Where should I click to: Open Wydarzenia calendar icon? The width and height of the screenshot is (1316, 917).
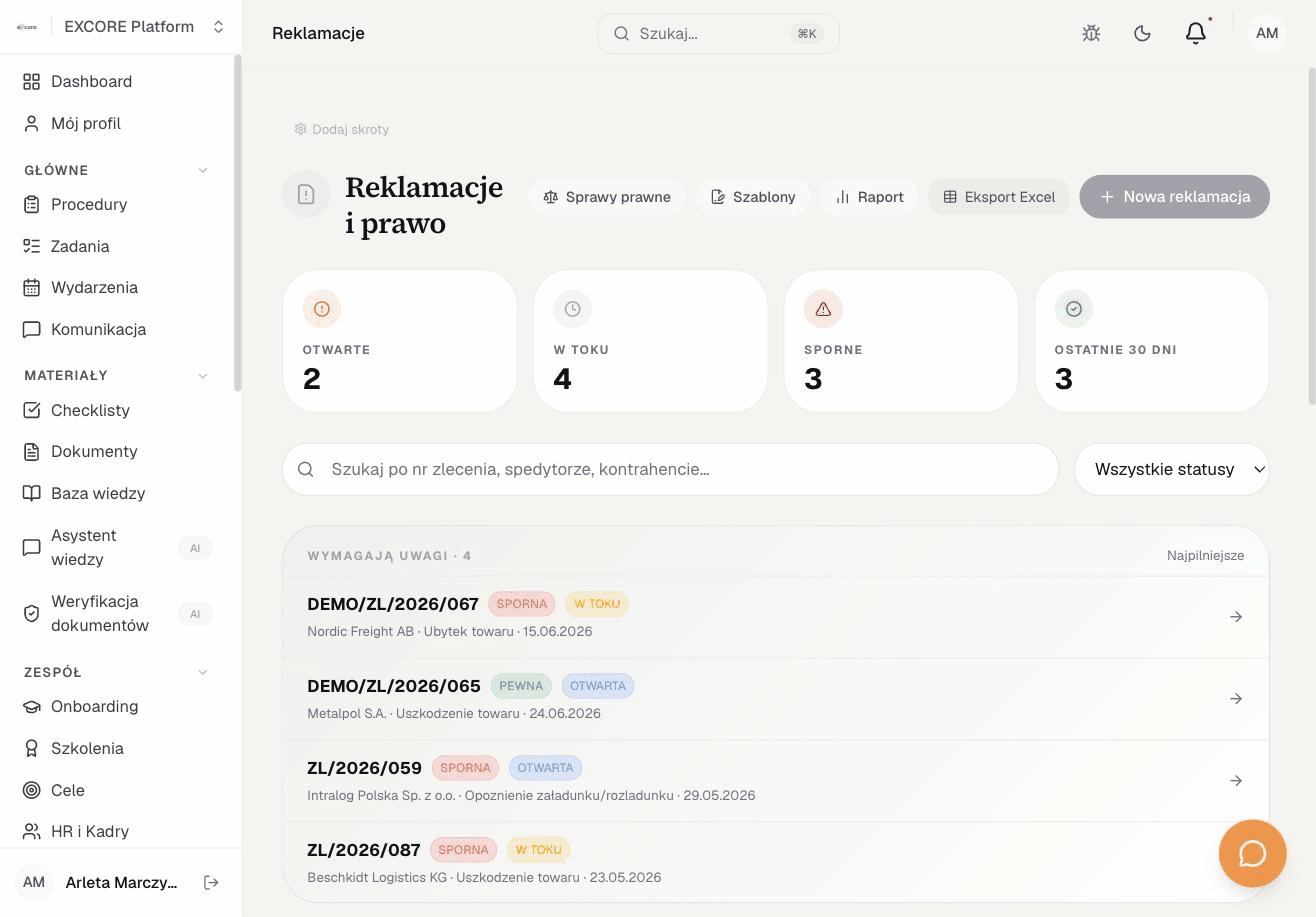(32, 288)
